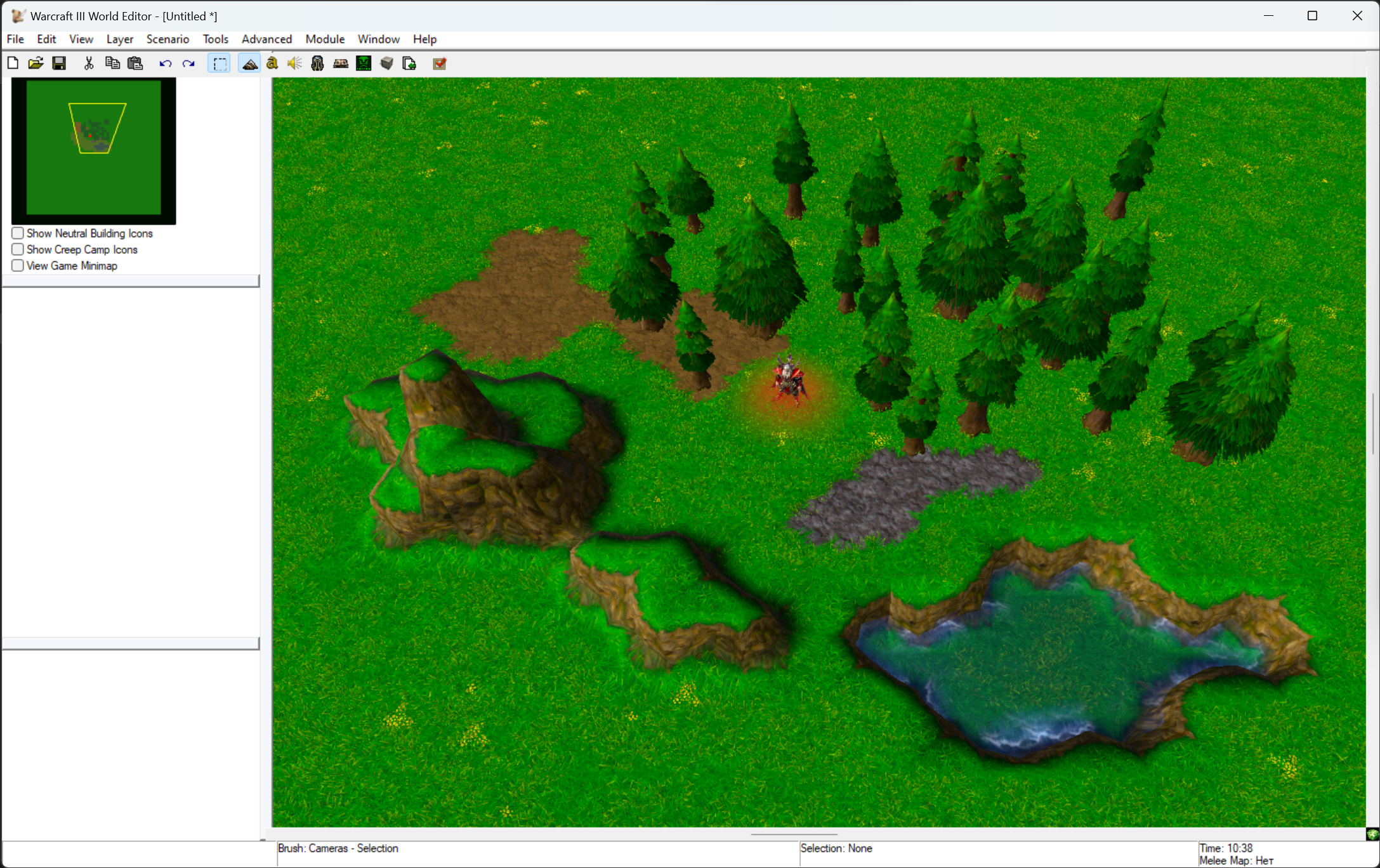Open the Advanced menu
The height and width of the screenshot is (868, 1380).
point(266,39)
